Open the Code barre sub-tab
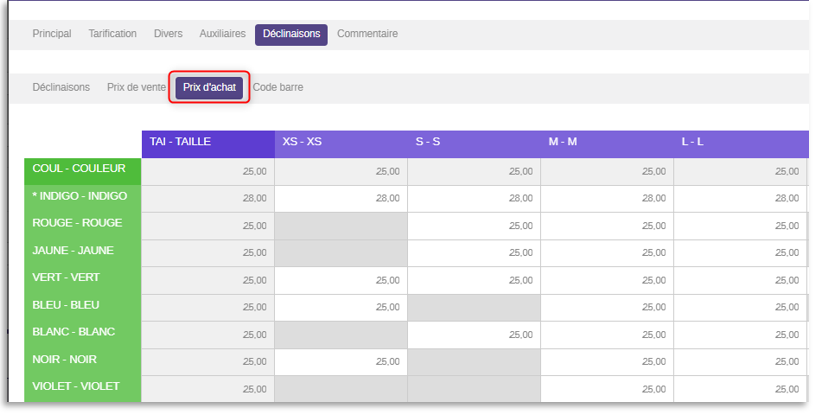The image size is (828, 417). 278,88
